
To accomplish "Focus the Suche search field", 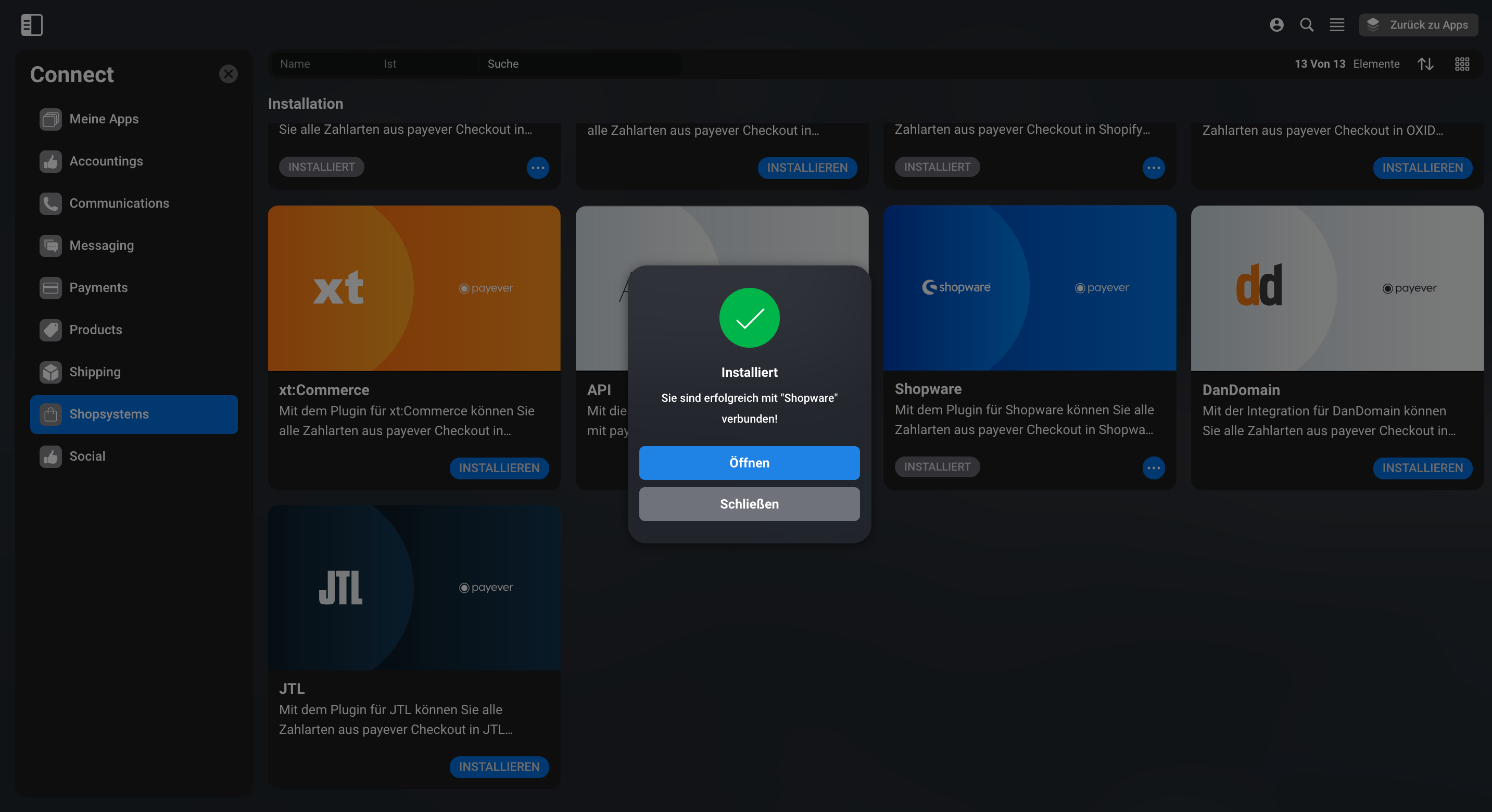I will [x=580, y=64].
